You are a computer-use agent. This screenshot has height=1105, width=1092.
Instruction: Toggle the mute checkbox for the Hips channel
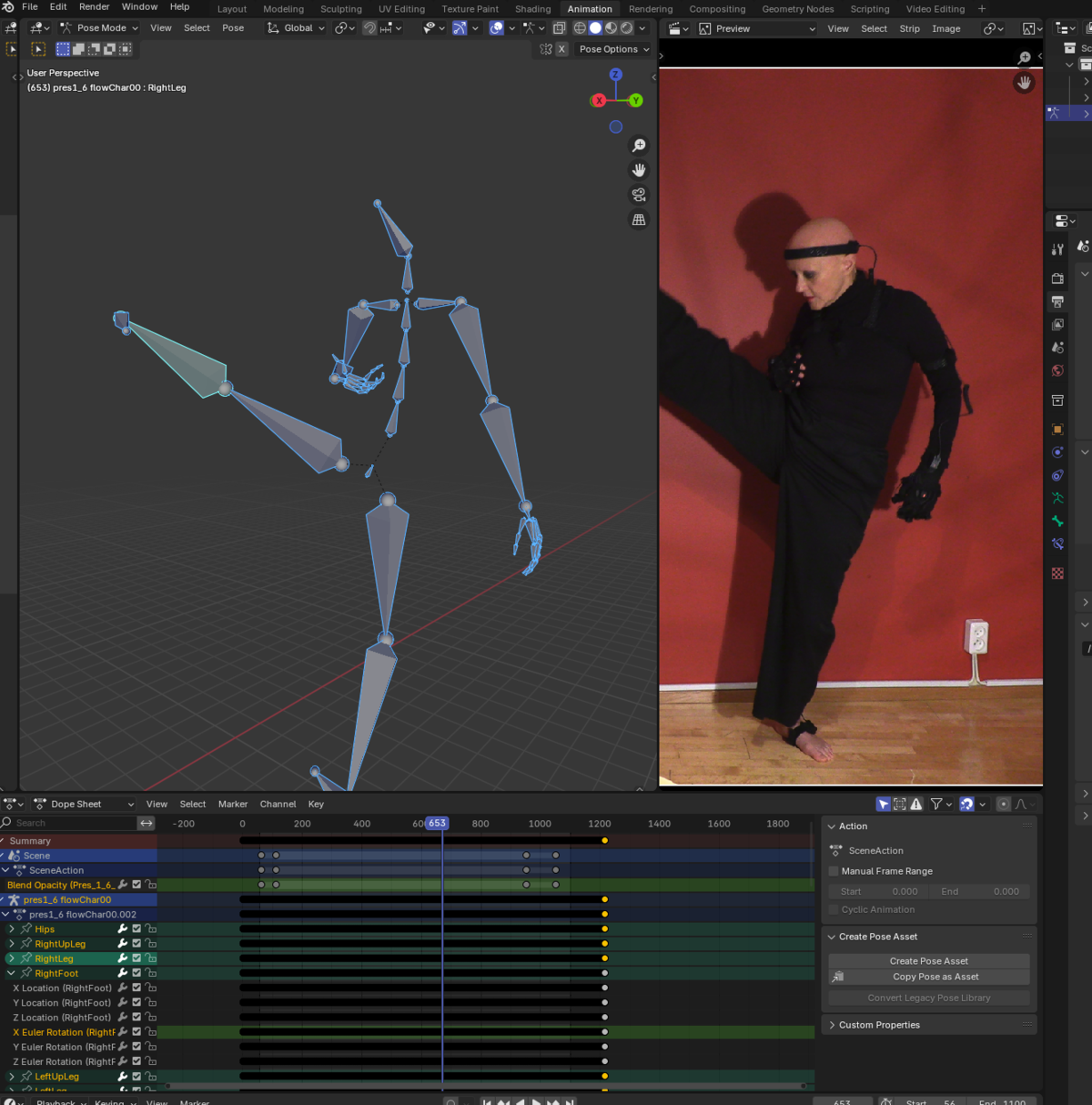click(136, 929)
